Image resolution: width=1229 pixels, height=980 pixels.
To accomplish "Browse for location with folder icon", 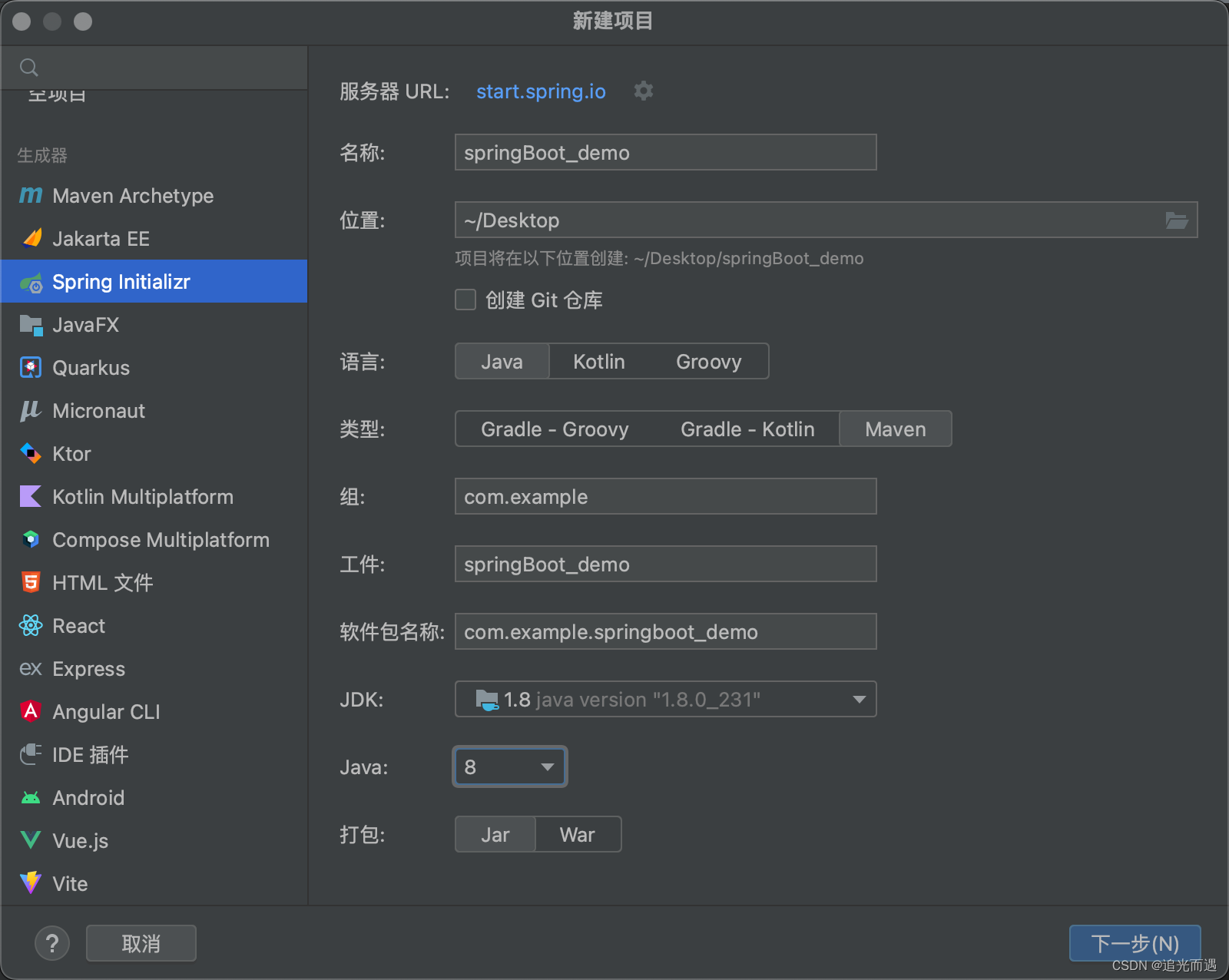I will click(1177, 220).
